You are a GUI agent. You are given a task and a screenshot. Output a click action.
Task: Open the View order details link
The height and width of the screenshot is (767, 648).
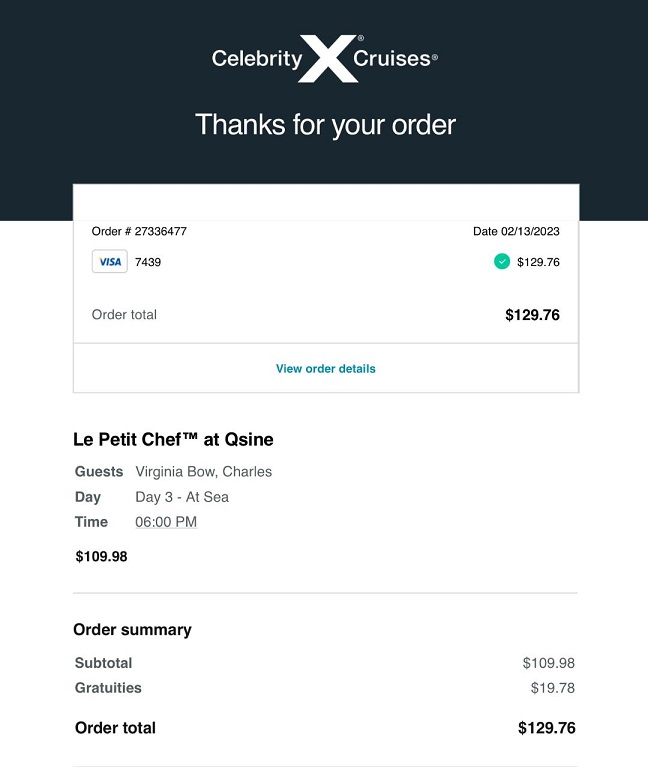click(326, 368)
